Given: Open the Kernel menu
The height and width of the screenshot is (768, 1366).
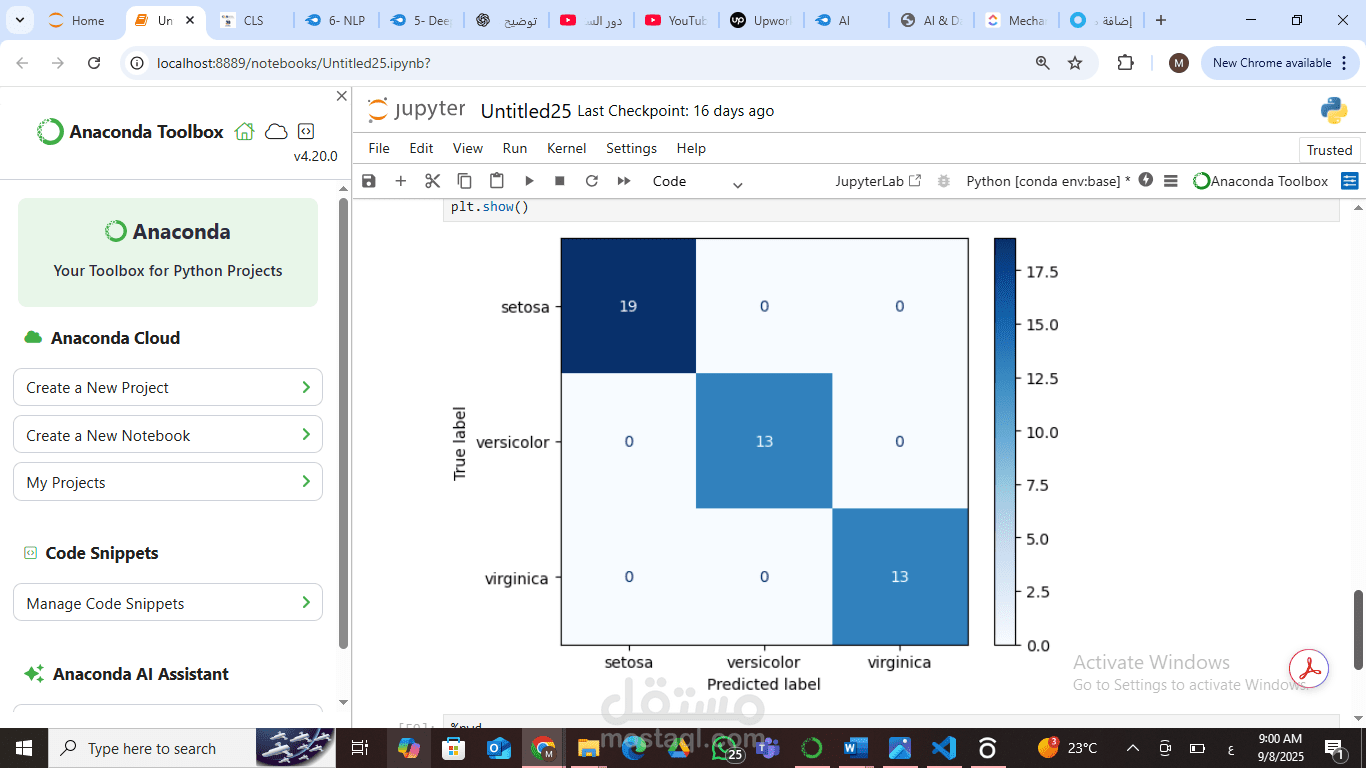Looking at the screenshot, I should [566, 148].
